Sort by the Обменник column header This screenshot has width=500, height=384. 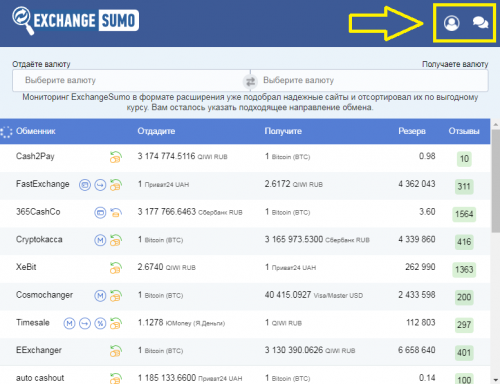pyautogui.click(x=35, y=131)
